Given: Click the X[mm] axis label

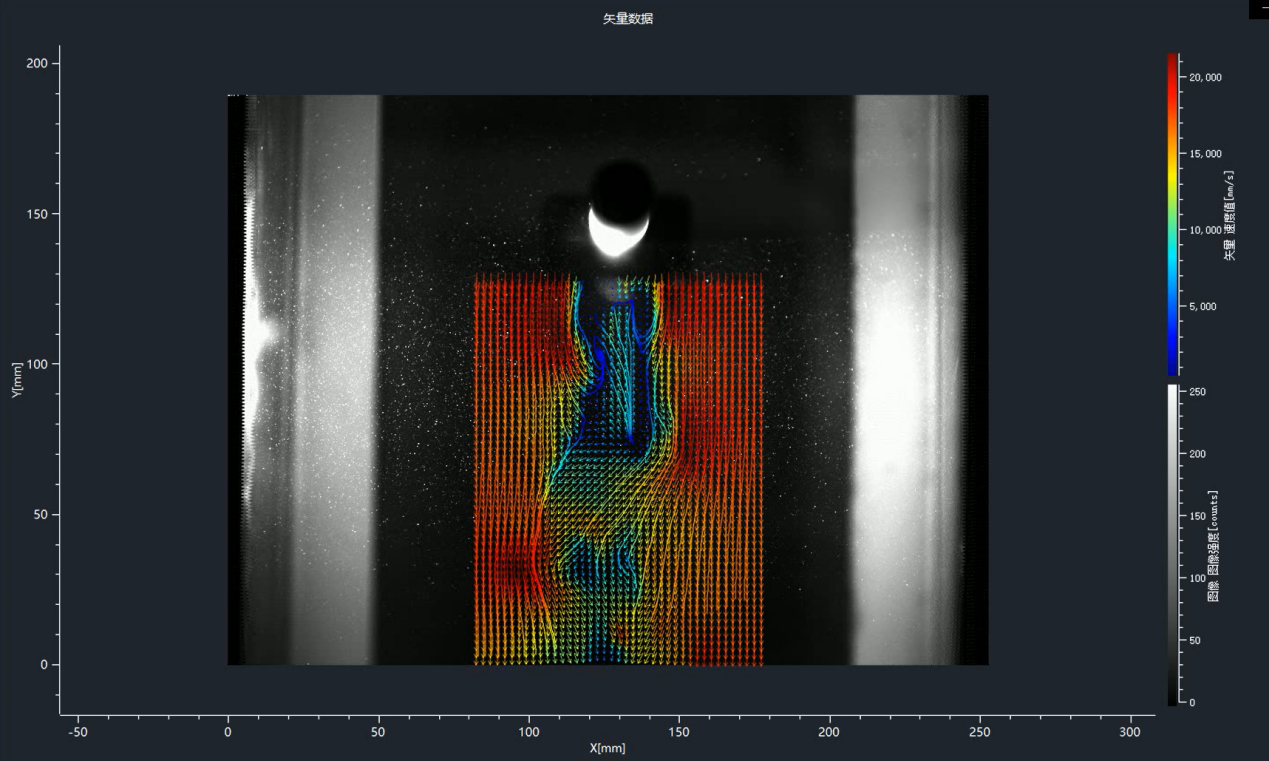Looking at the screenshot, I should (607, 748).
